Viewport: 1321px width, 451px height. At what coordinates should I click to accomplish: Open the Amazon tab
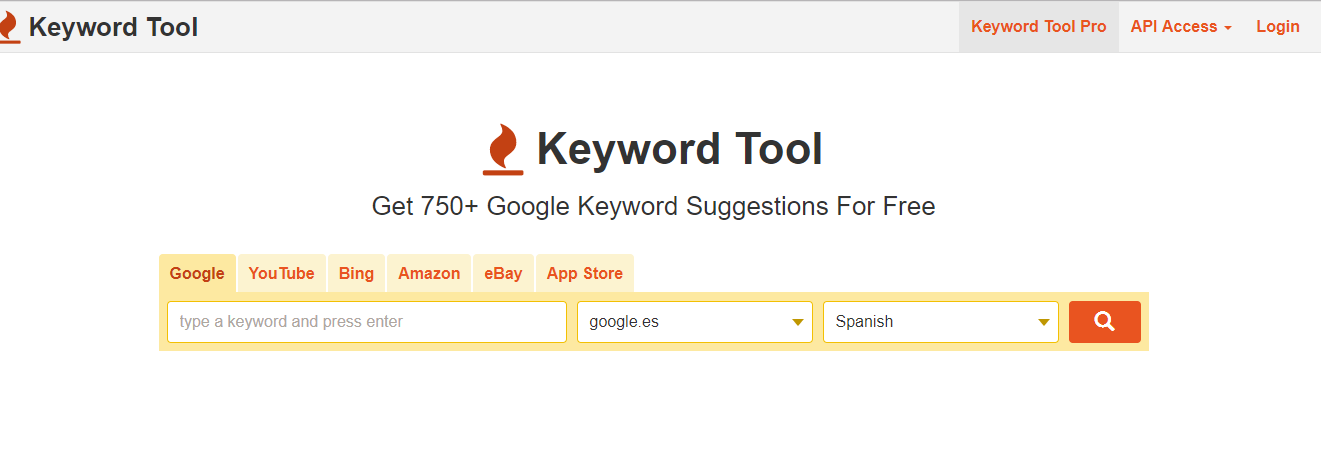coord(429,273)
